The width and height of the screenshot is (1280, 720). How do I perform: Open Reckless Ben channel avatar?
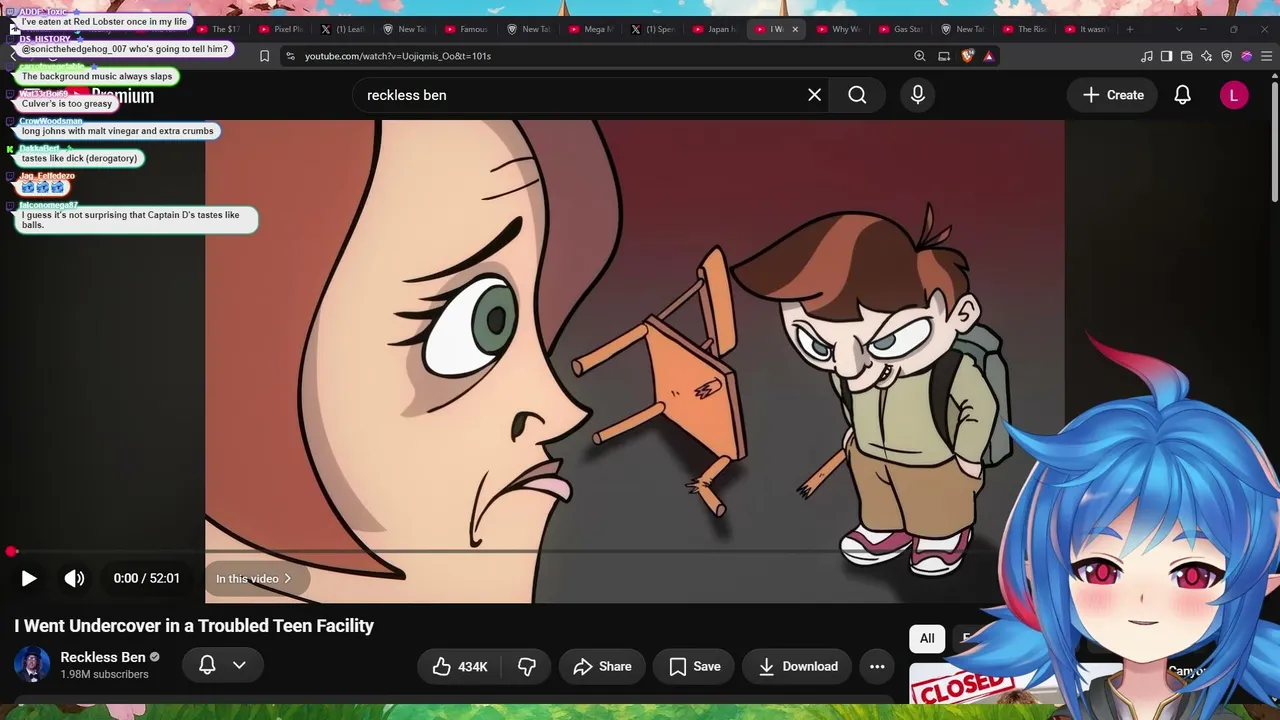pyautogui.click(x=31, y=665)
